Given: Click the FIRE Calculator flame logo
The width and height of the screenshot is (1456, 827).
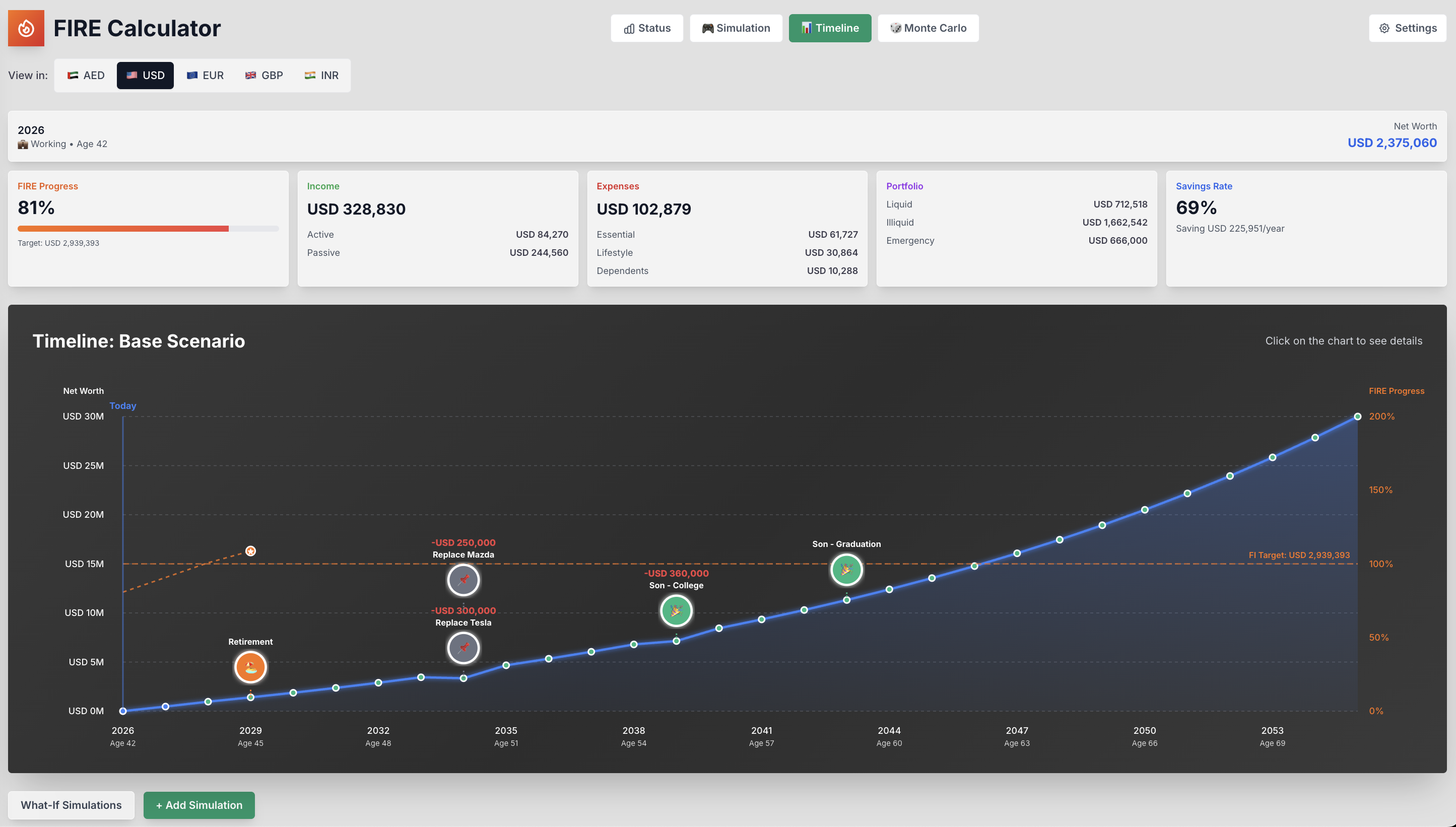Looking at the screenshot, I should (26, 28).
